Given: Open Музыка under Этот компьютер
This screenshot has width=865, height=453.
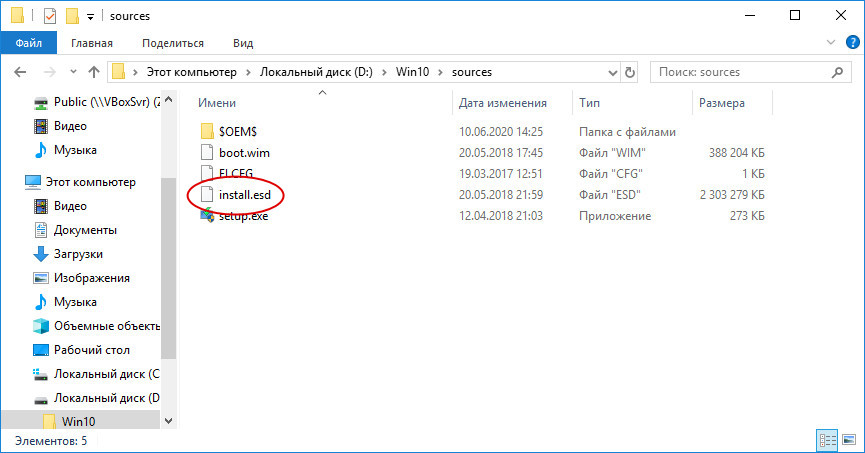Looking at the screenshot, I should 75,302.
